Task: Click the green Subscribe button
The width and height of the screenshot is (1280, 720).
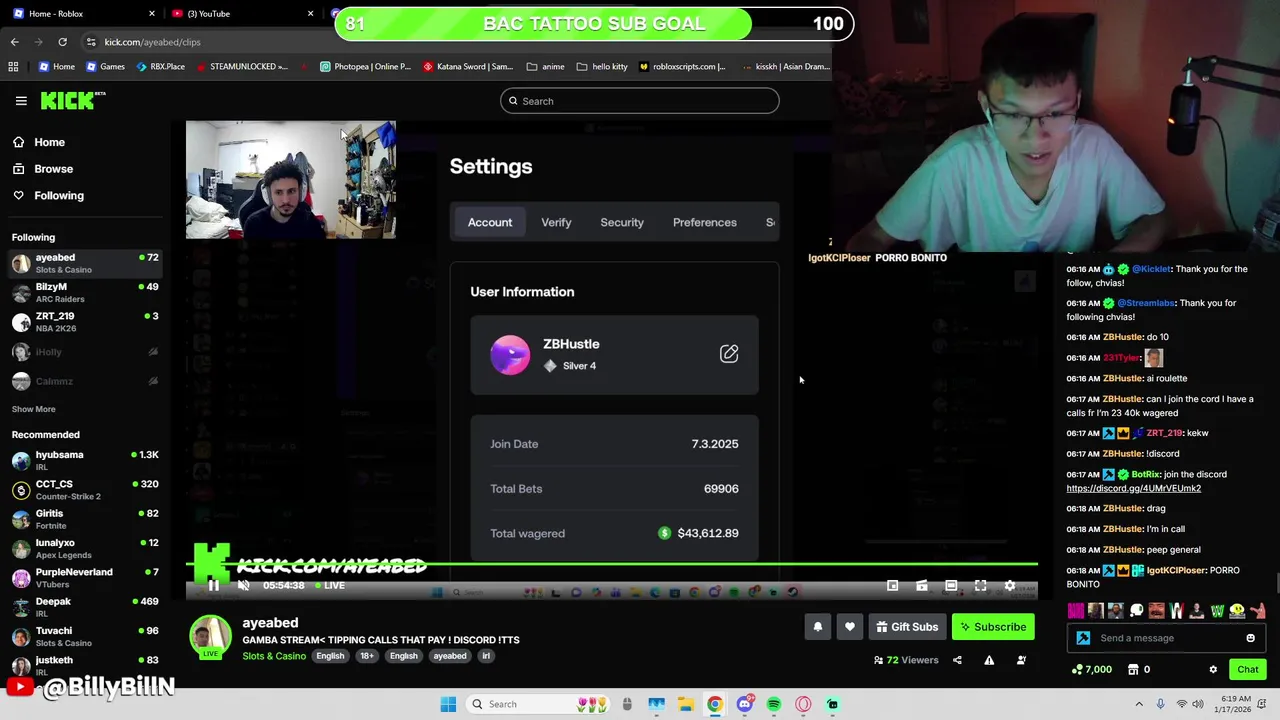Action: pos(993,627)
